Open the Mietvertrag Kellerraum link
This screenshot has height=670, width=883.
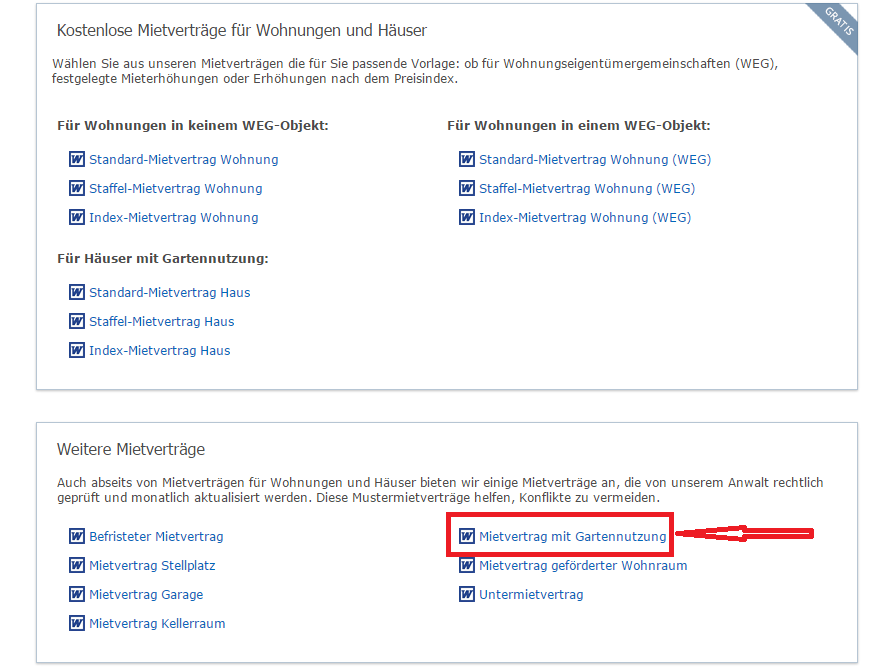coord(157,624)
